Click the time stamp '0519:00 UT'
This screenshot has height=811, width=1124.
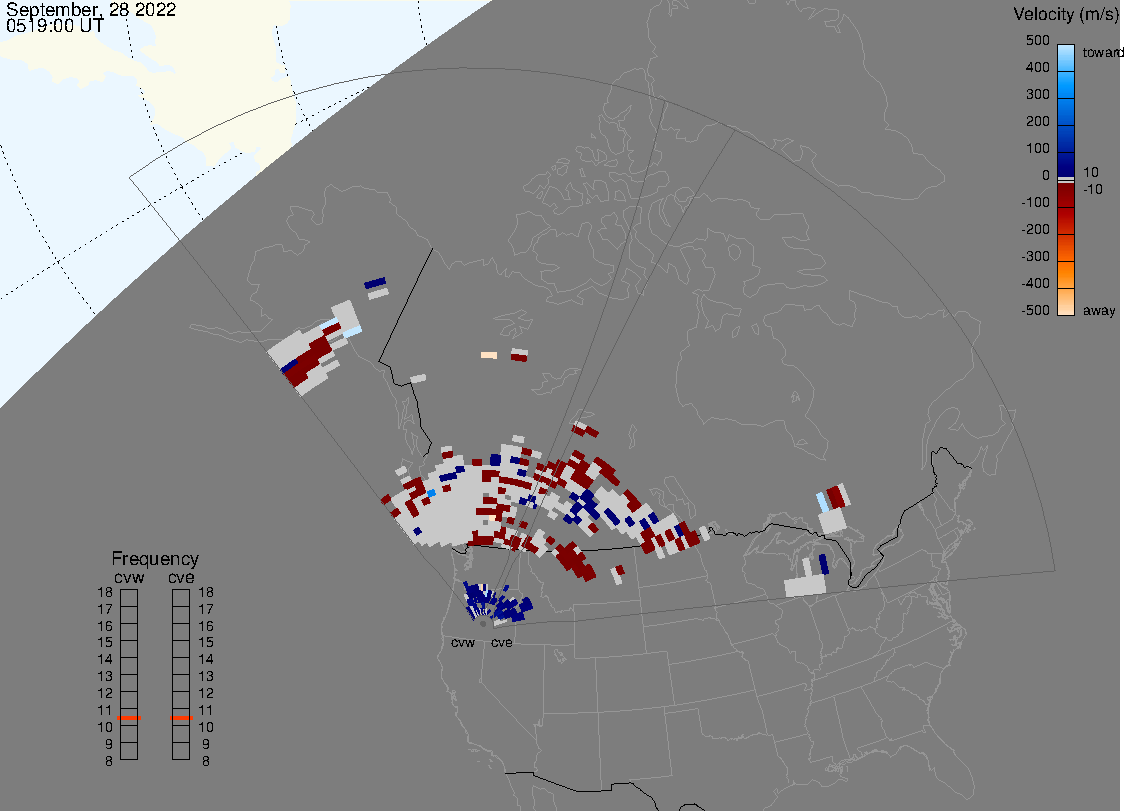pyautogui.click(x=55, y=26)
